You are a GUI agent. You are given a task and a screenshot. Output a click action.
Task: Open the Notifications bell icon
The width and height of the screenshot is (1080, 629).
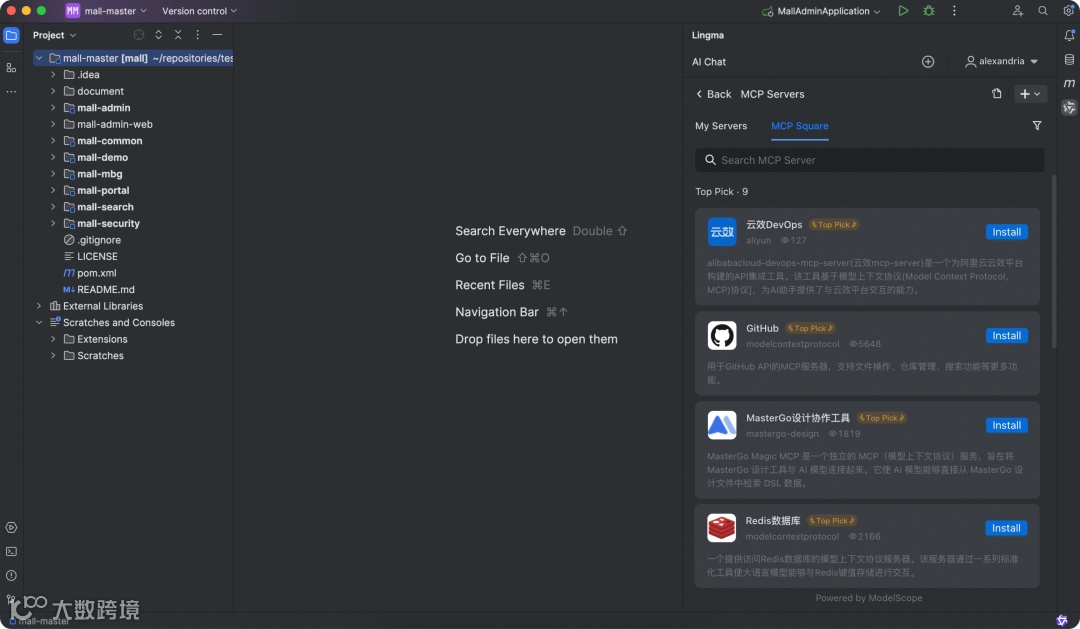(x=1069, y=35)
